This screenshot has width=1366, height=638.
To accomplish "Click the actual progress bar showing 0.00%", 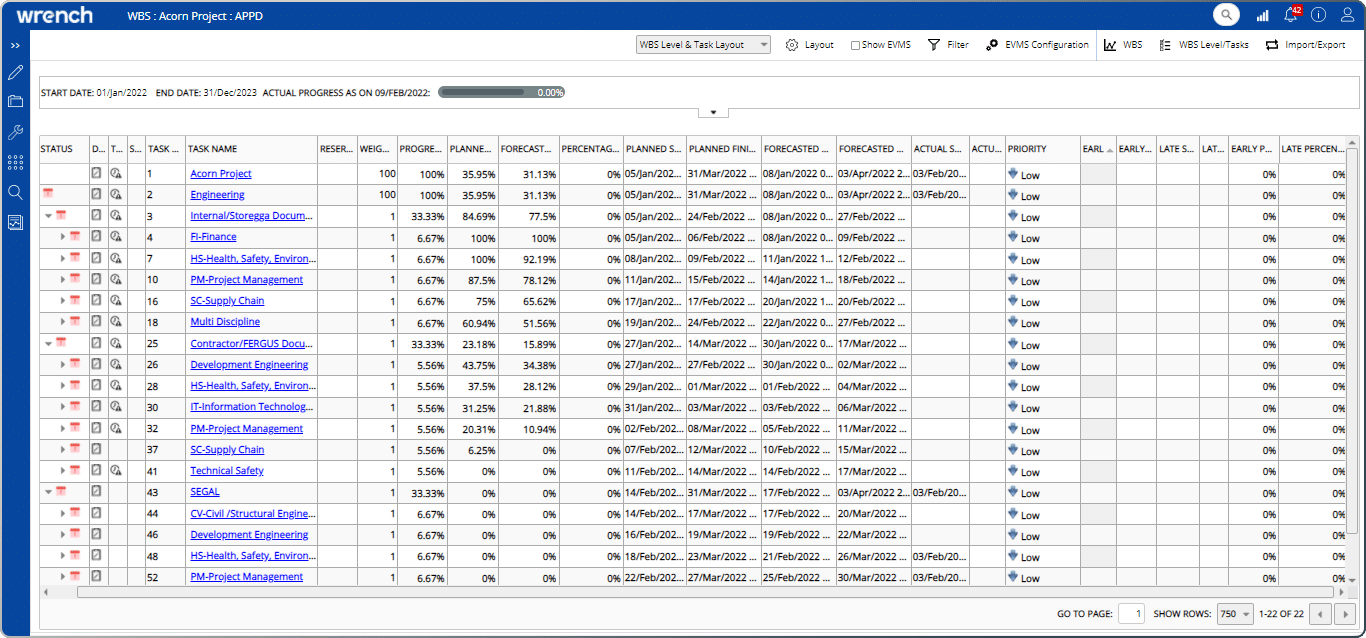I will tap(501, 92).
